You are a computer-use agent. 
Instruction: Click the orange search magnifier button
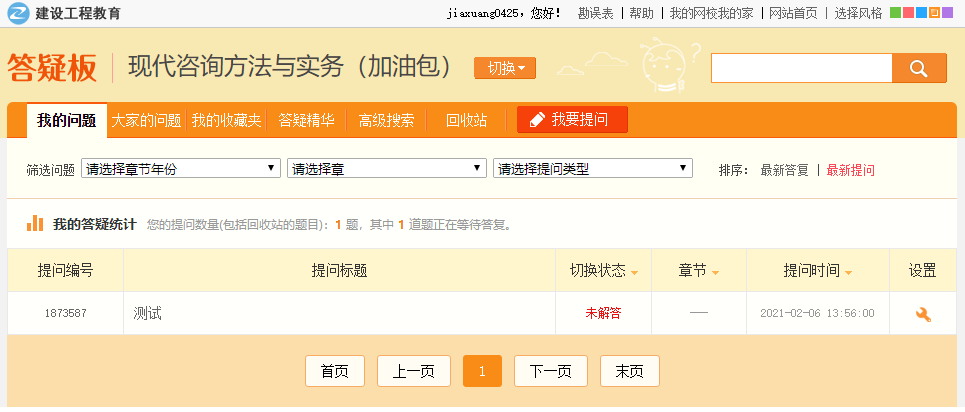pyautogui.click(x=919, y=68)
